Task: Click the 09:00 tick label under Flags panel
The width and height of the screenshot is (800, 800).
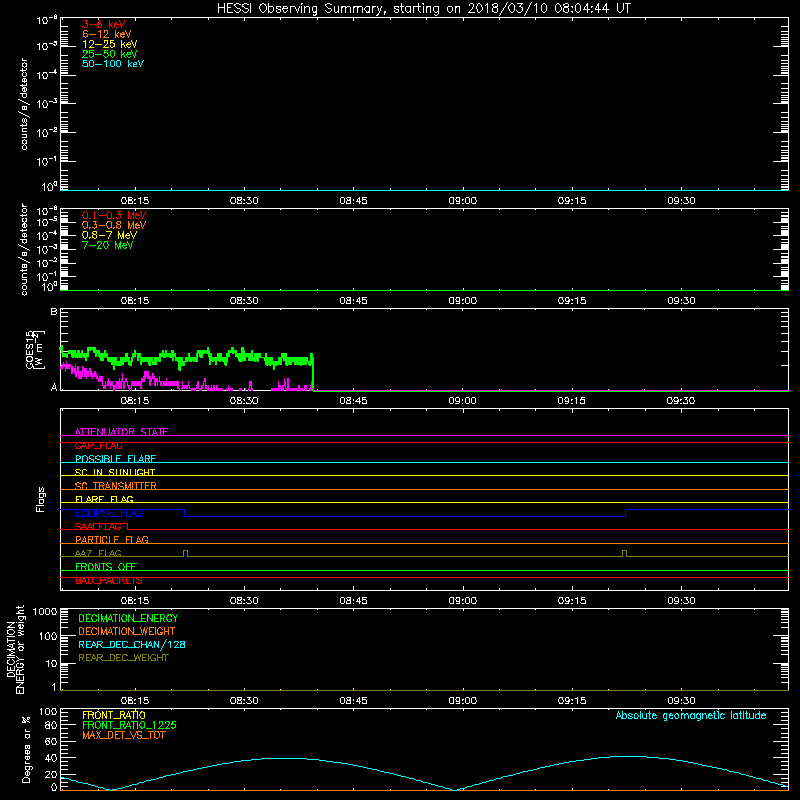Action: tap(462, 601)
